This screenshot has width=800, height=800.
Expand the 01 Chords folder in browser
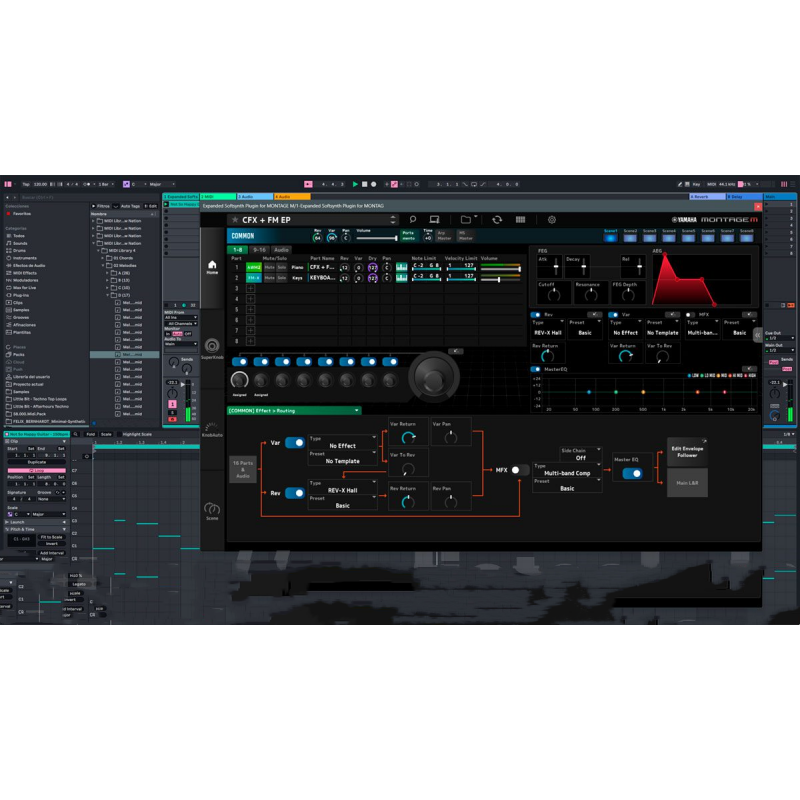pyautogui.click(x=103, y=258)
